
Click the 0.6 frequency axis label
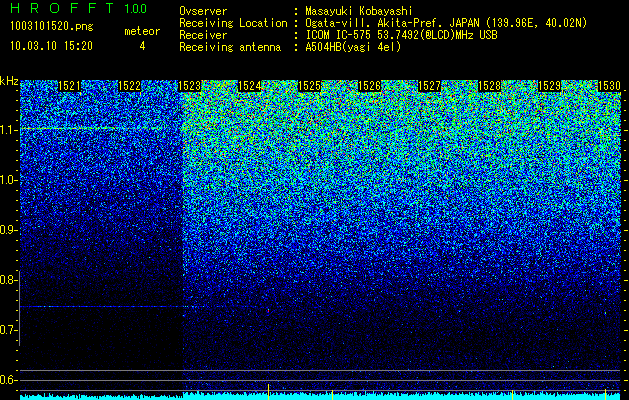coord(7,380)
